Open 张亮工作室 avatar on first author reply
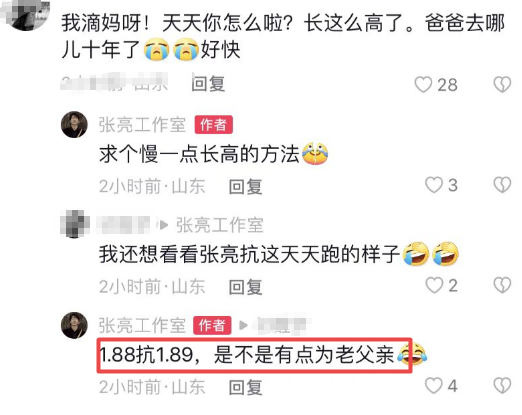The height and width of the screenshot is (415, 522). (74, 124)
